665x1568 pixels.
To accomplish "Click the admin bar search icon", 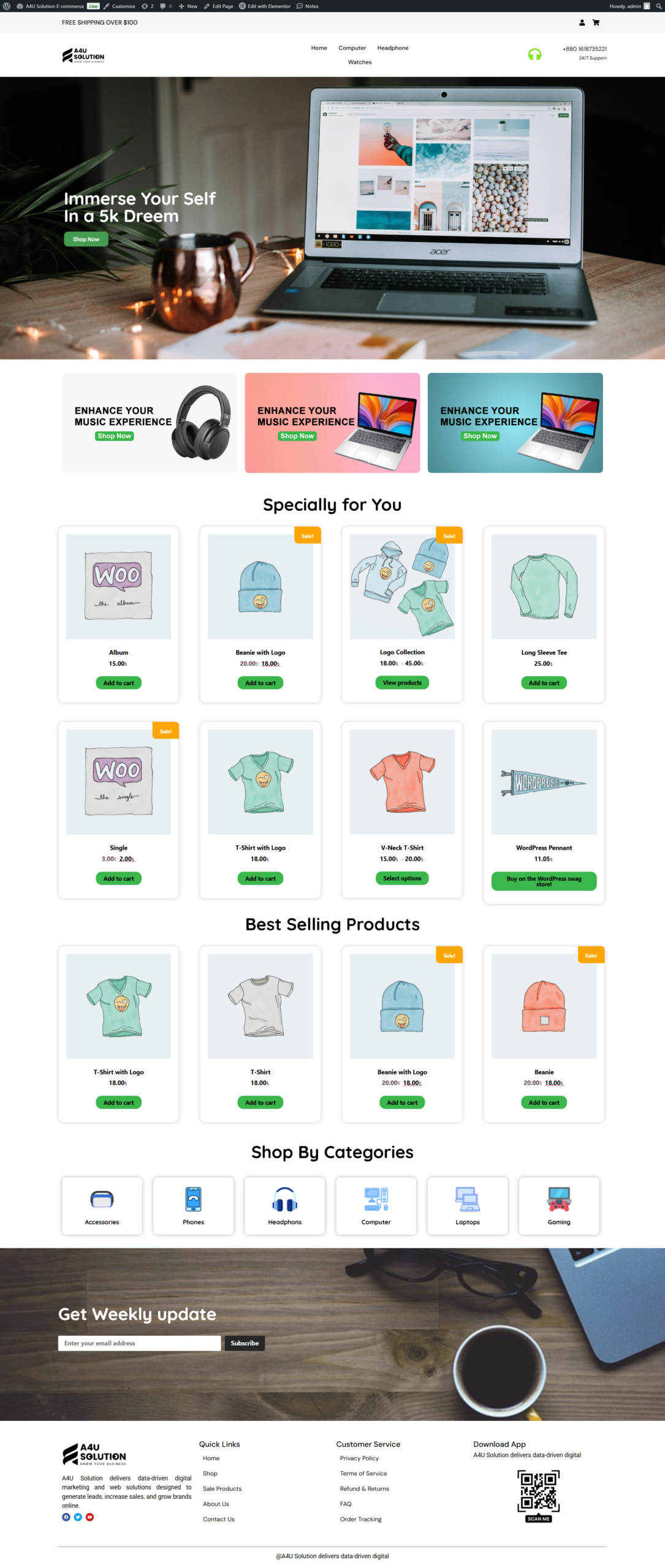I will [x=658, y=6].
